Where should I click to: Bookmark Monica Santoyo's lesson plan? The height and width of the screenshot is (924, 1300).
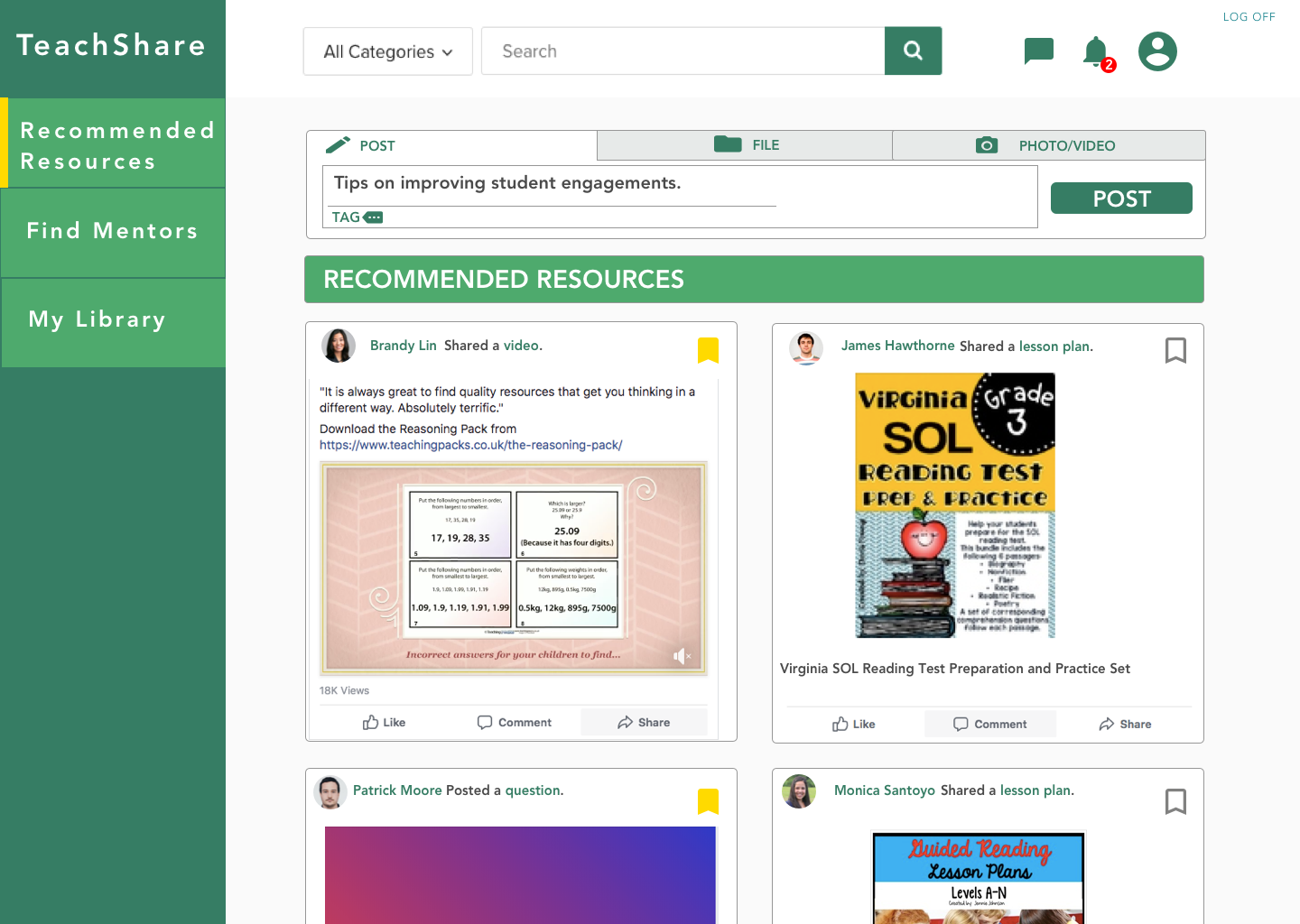click(x=1175, y=801)
